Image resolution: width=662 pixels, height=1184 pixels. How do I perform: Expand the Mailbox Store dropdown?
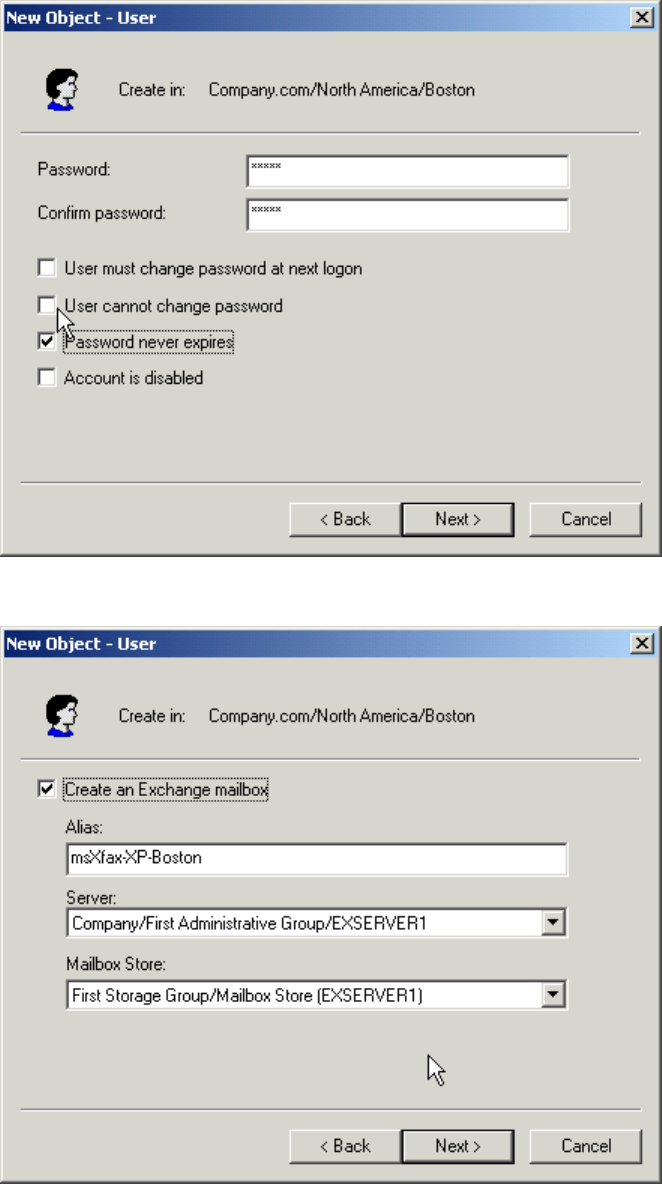(x=554, y=995)
